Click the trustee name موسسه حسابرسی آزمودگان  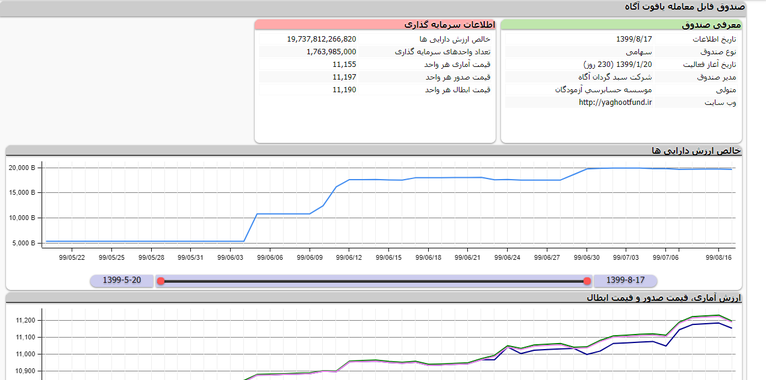tap(604, 90)
